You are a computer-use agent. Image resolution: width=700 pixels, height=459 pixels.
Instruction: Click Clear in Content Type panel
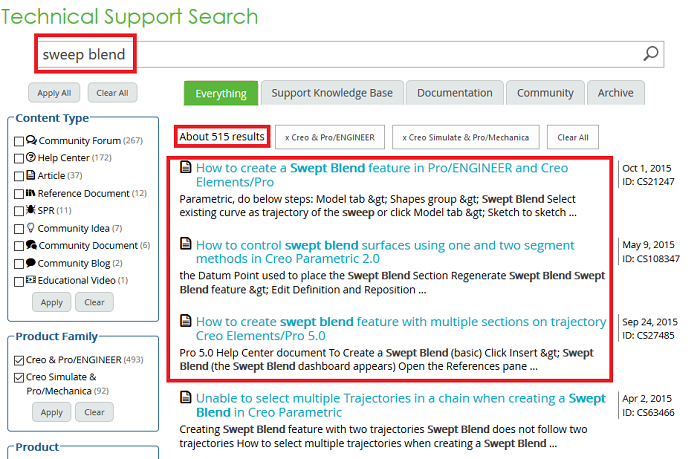point(94,302)
